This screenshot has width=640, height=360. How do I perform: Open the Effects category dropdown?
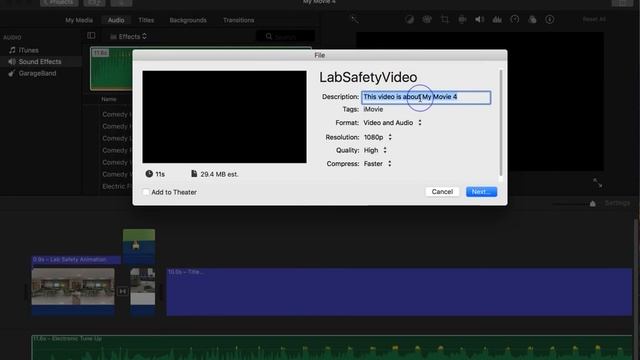coord(129,37)
